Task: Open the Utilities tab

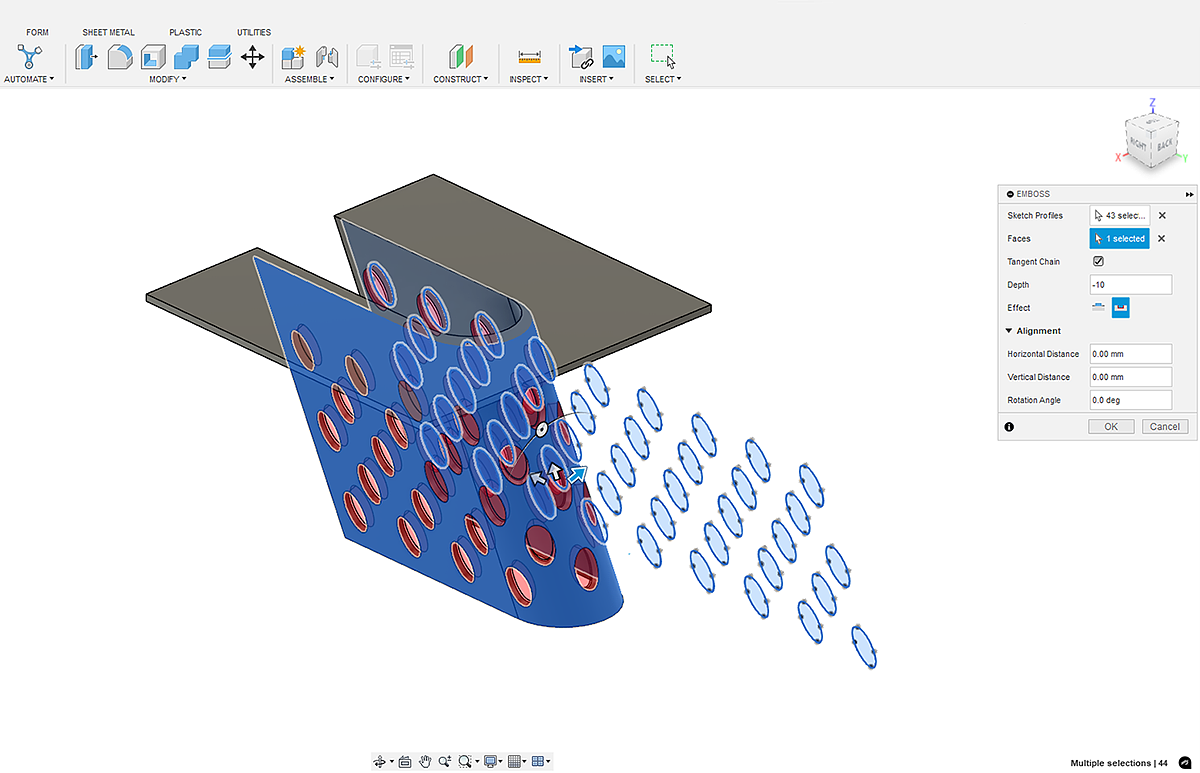Action: coord(254,32)
